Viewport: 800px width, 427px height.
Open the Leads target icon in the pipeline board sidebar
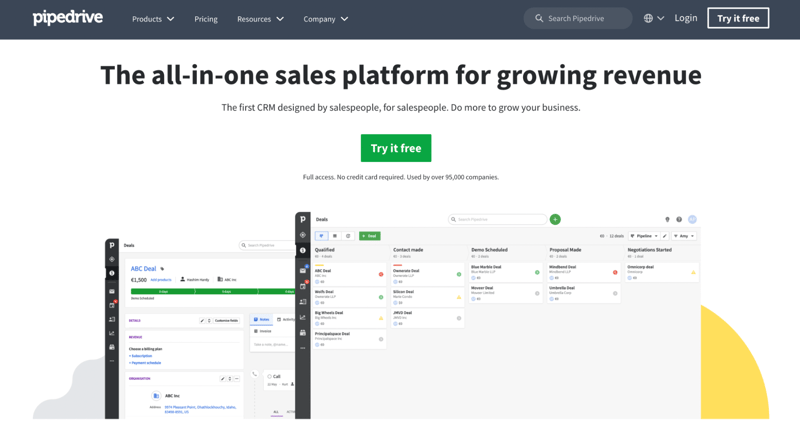click(303, 235)
